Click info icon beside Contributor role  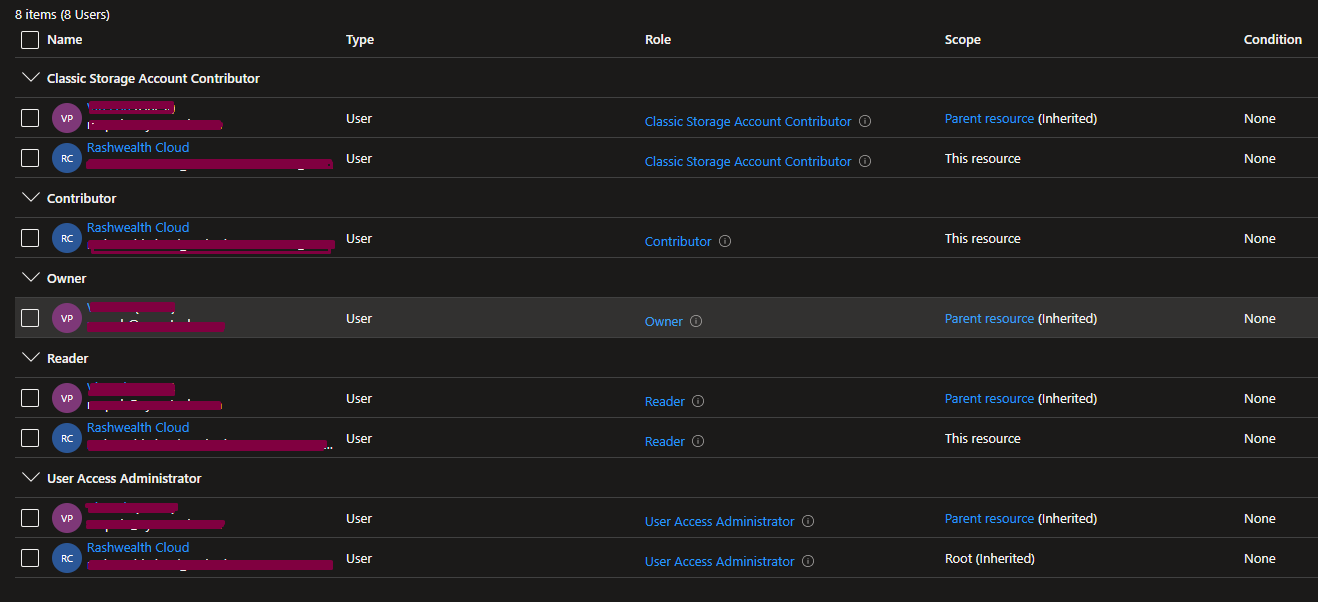point(725,241)
